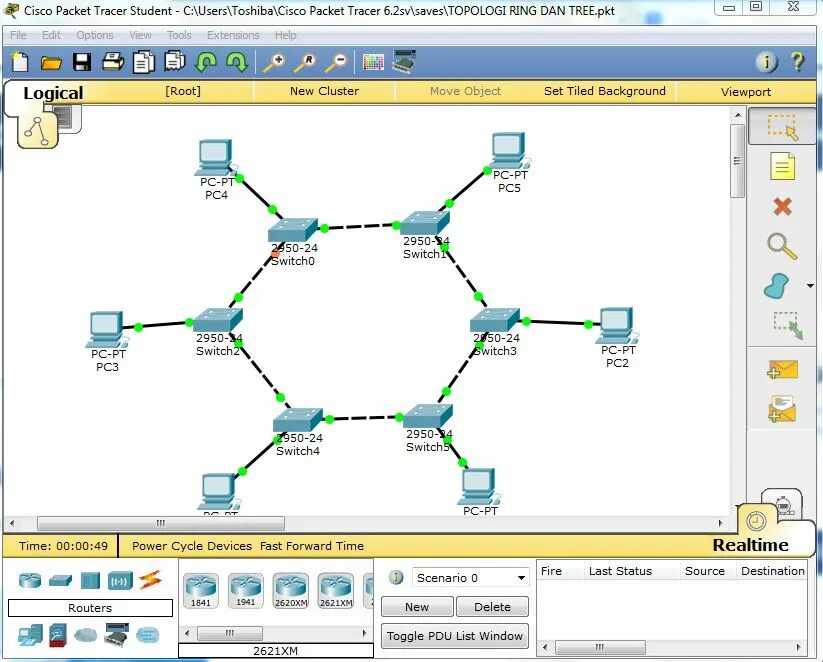Open a file with the folder icon
Image resolution: width=823 pixels, height=662 pixels.
point(51,62)
